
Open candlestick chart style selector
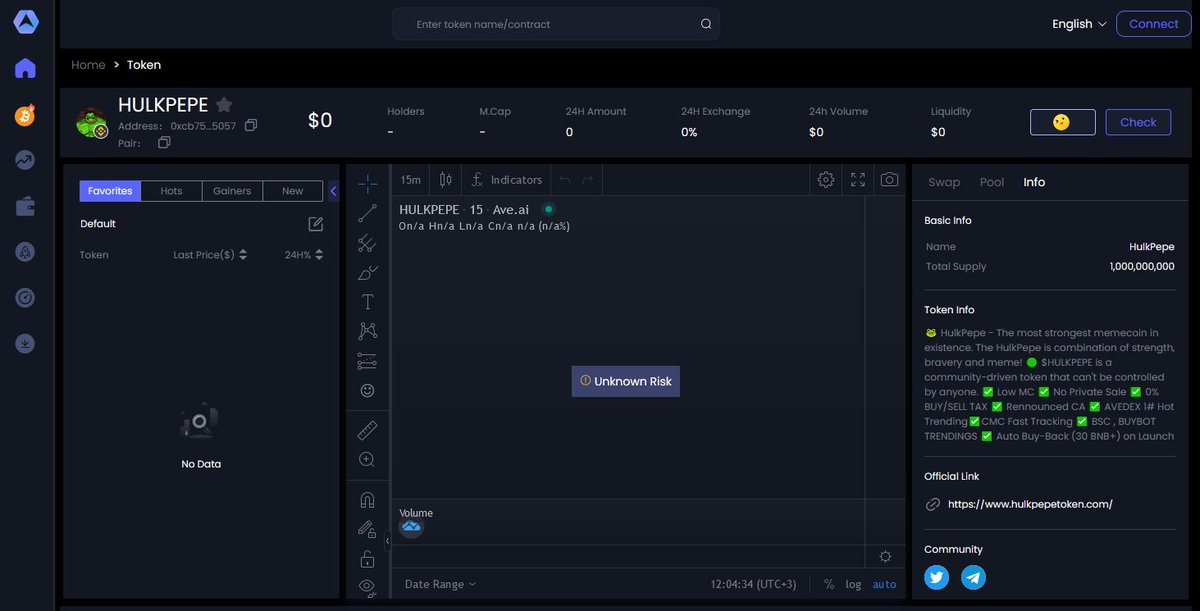click(x=446, y=180)
